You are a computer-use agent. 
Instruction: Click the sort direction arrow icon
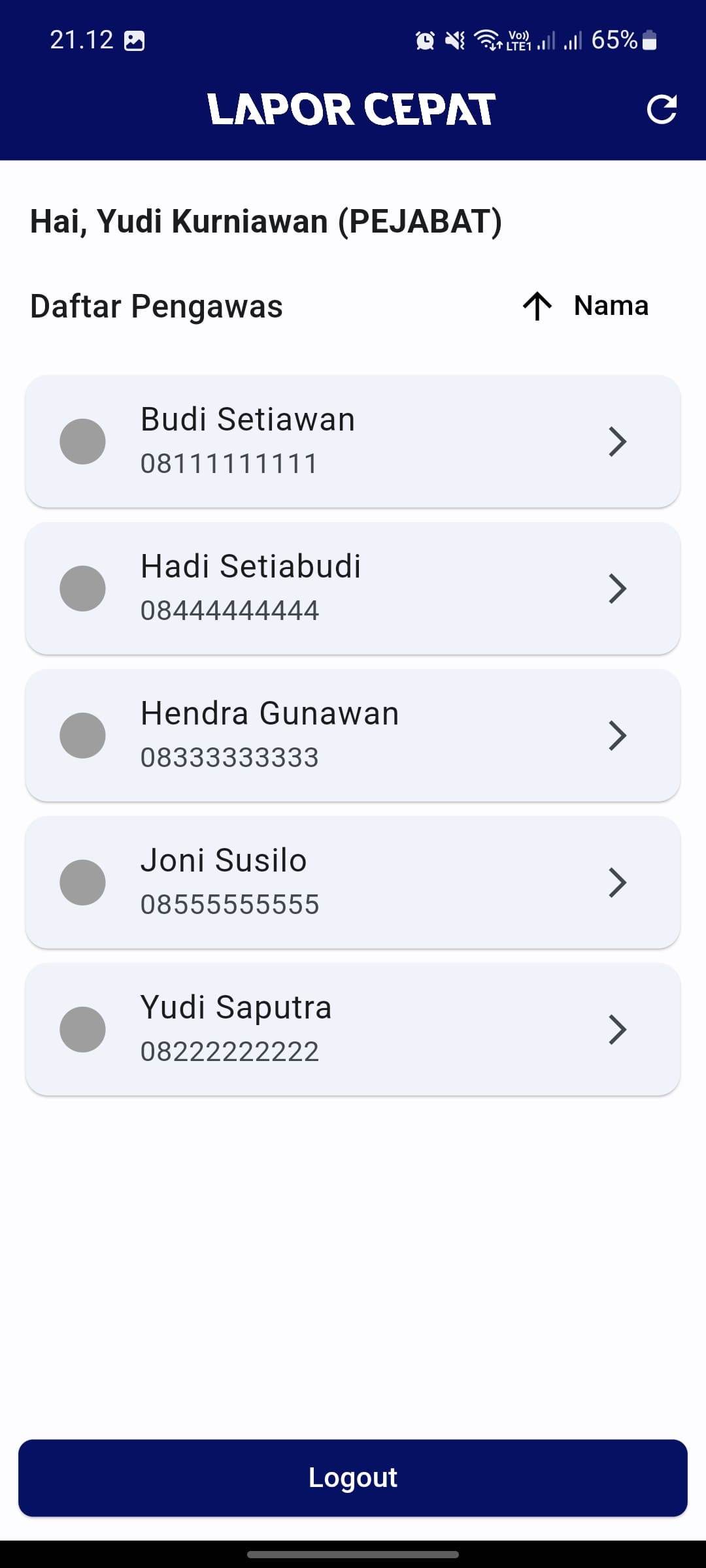537,306
